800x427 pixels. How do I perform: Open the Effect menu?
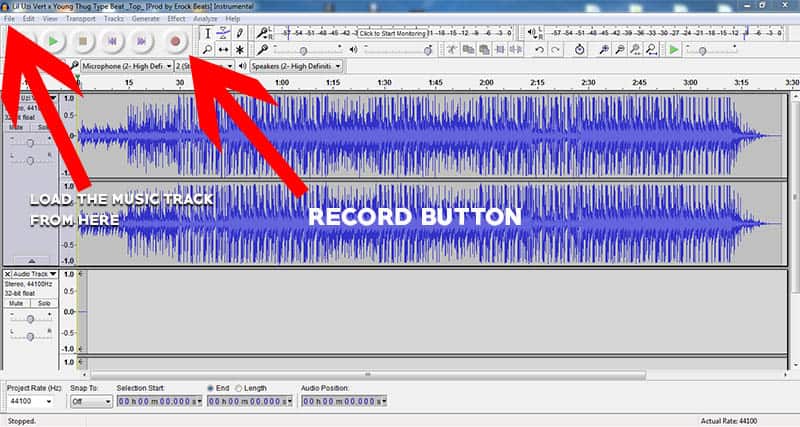(177, 19)
